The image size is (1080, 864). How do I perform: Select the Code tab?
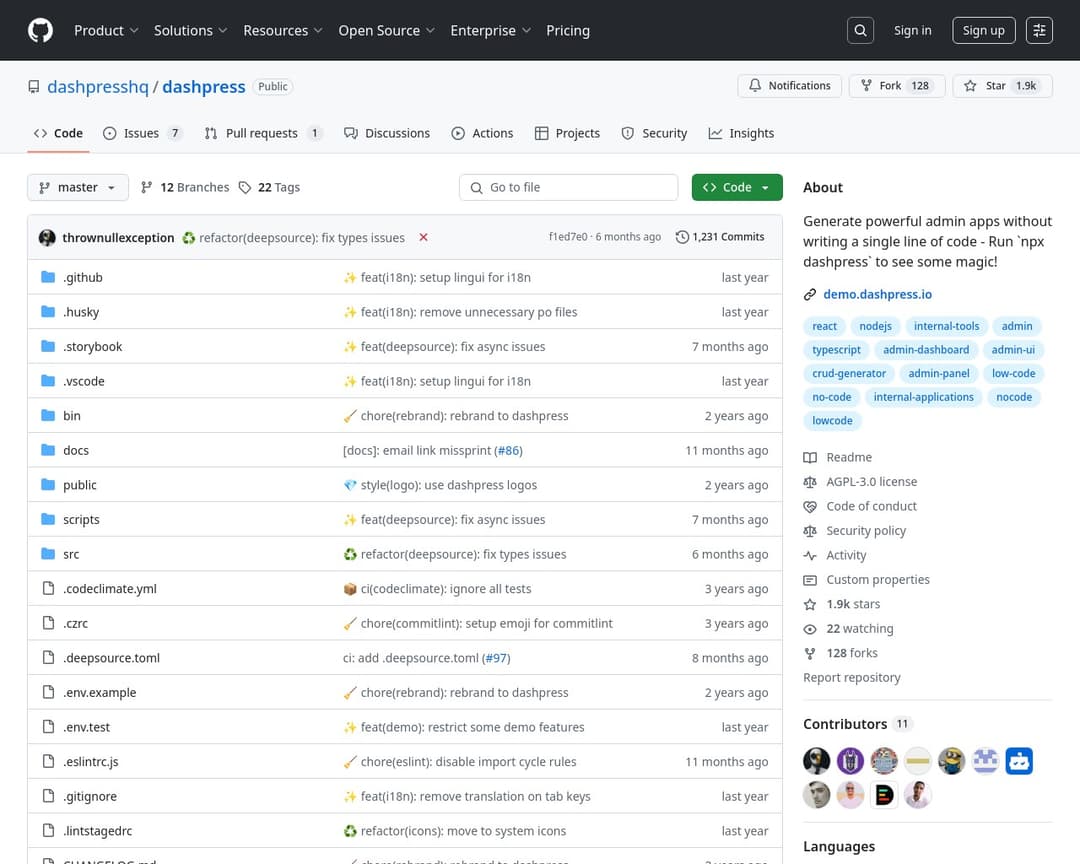[59, 133]
